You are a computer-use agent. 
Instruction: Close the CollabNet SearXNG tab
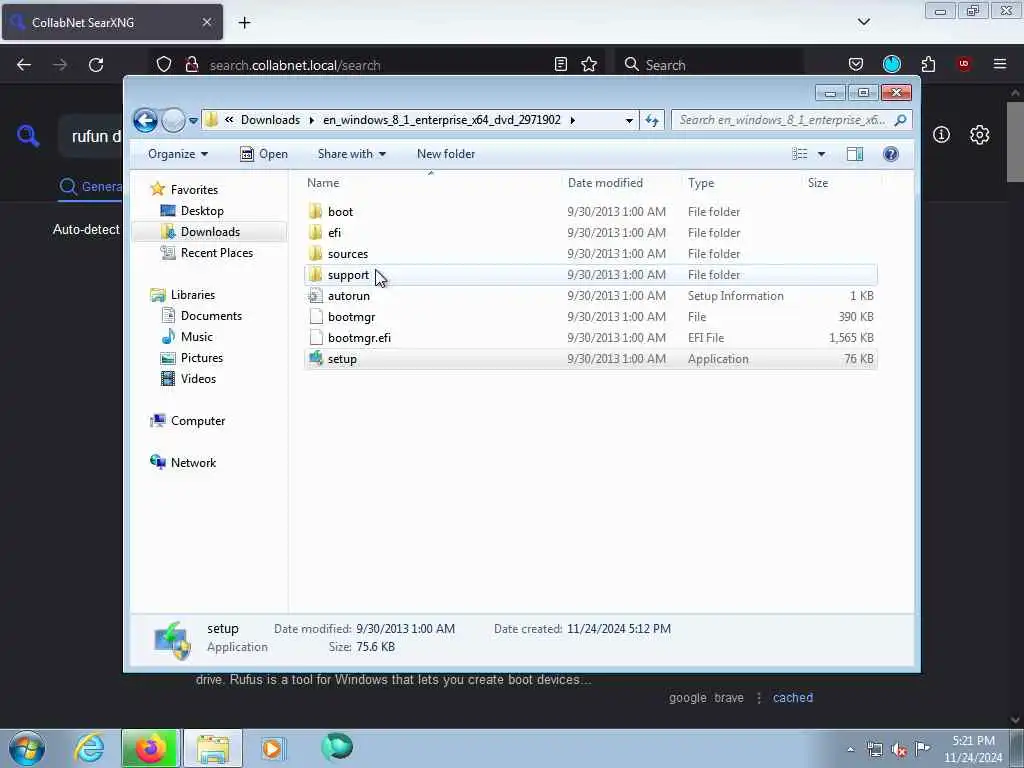206,22
